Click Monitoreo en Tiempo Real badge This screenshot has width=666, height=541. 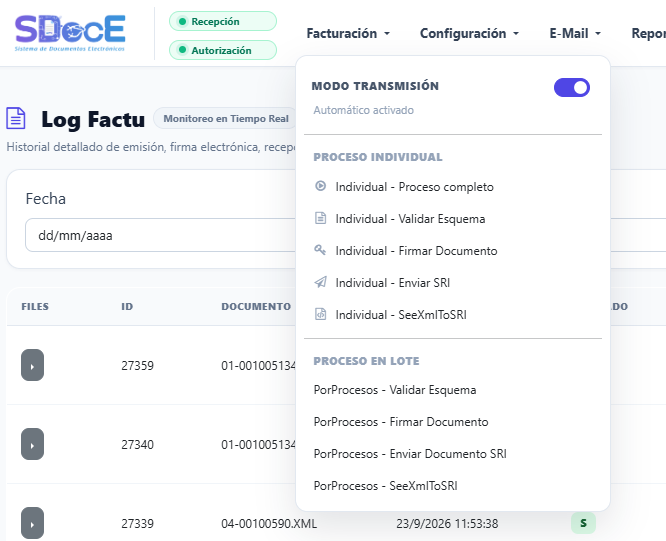[x=226, y=118]
